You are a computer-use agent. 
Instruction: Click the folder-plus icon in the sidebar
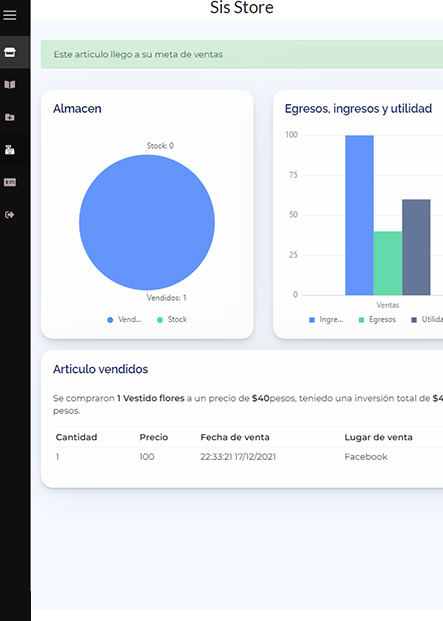[10, 117]
